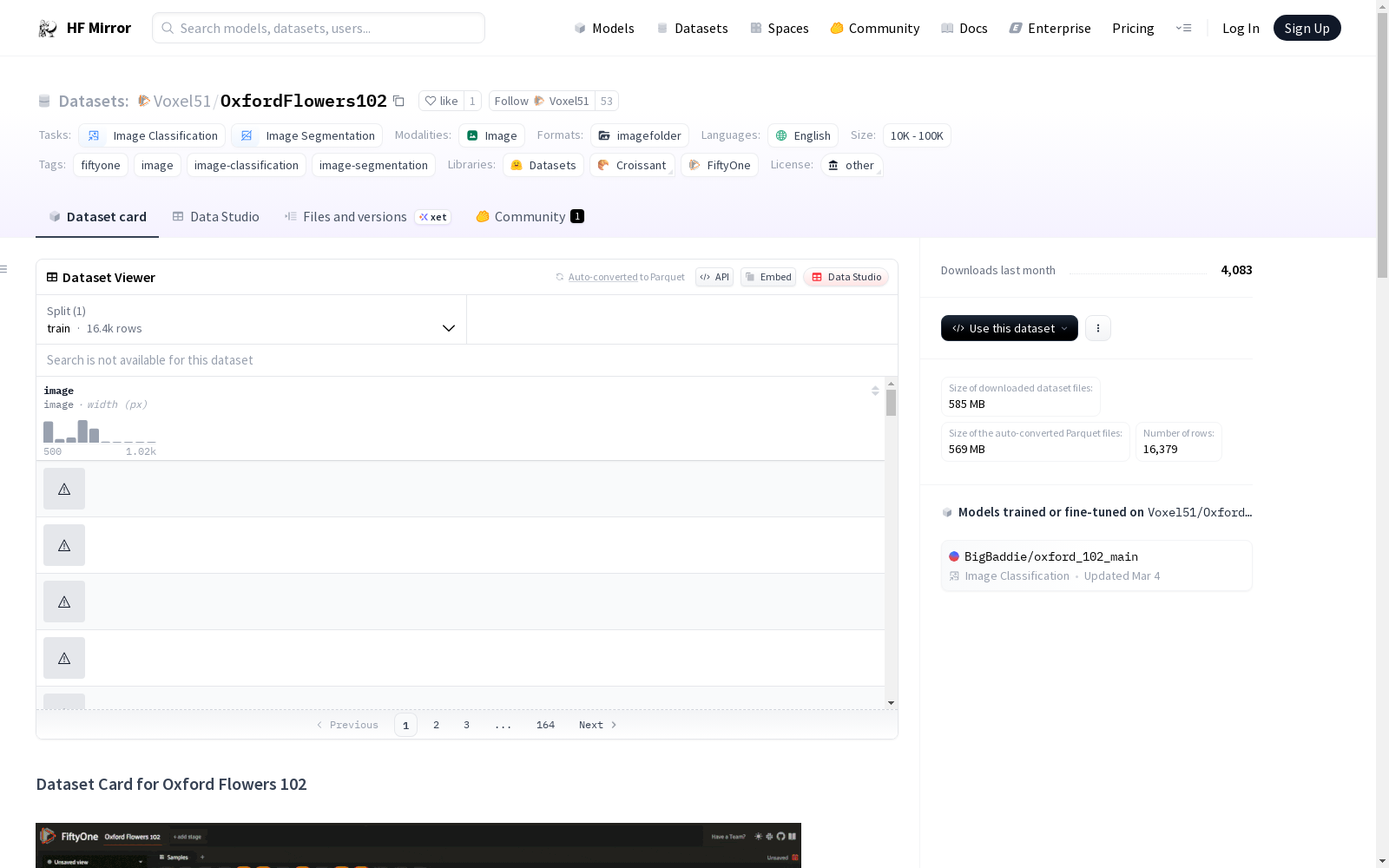1389x868 pixels.
Task: Click the image-classification tag
Action: pyautogui.click(x=247, y=165)
